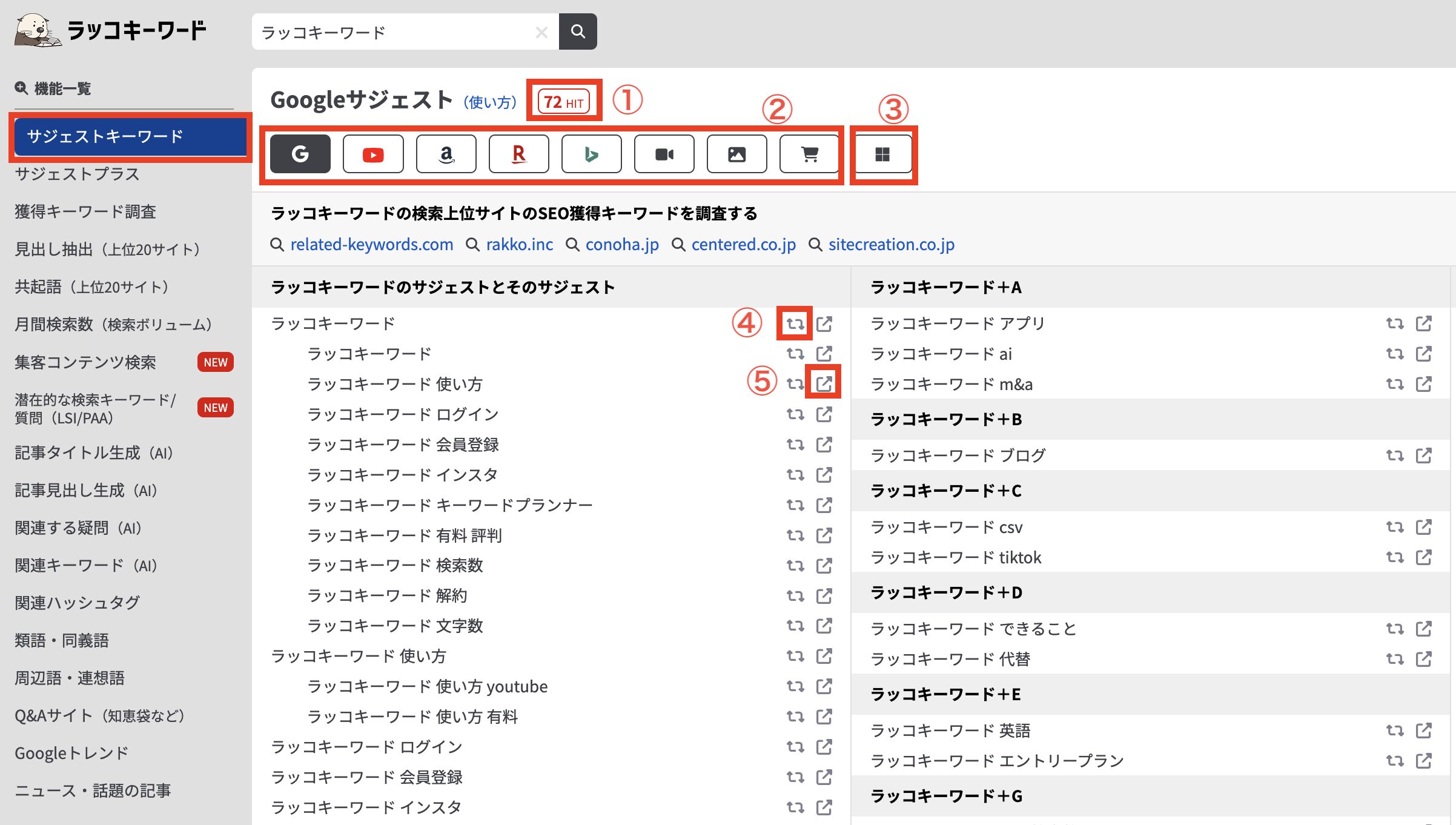This screenshot has width=1456, height=825.
Task: Open external link for ラッコキーワード 検索数
Action: 824,566
